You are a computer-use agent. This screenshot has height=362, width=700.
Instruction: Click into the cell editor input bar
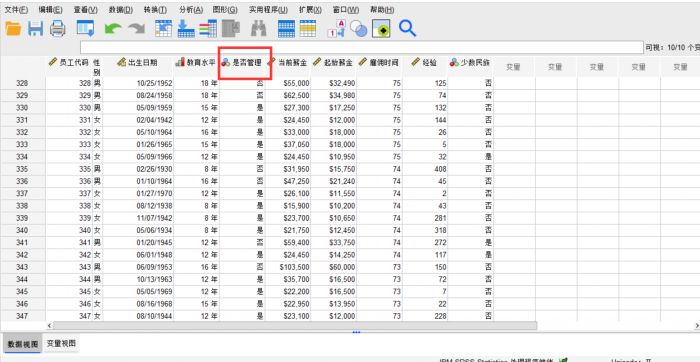[362, 47]
